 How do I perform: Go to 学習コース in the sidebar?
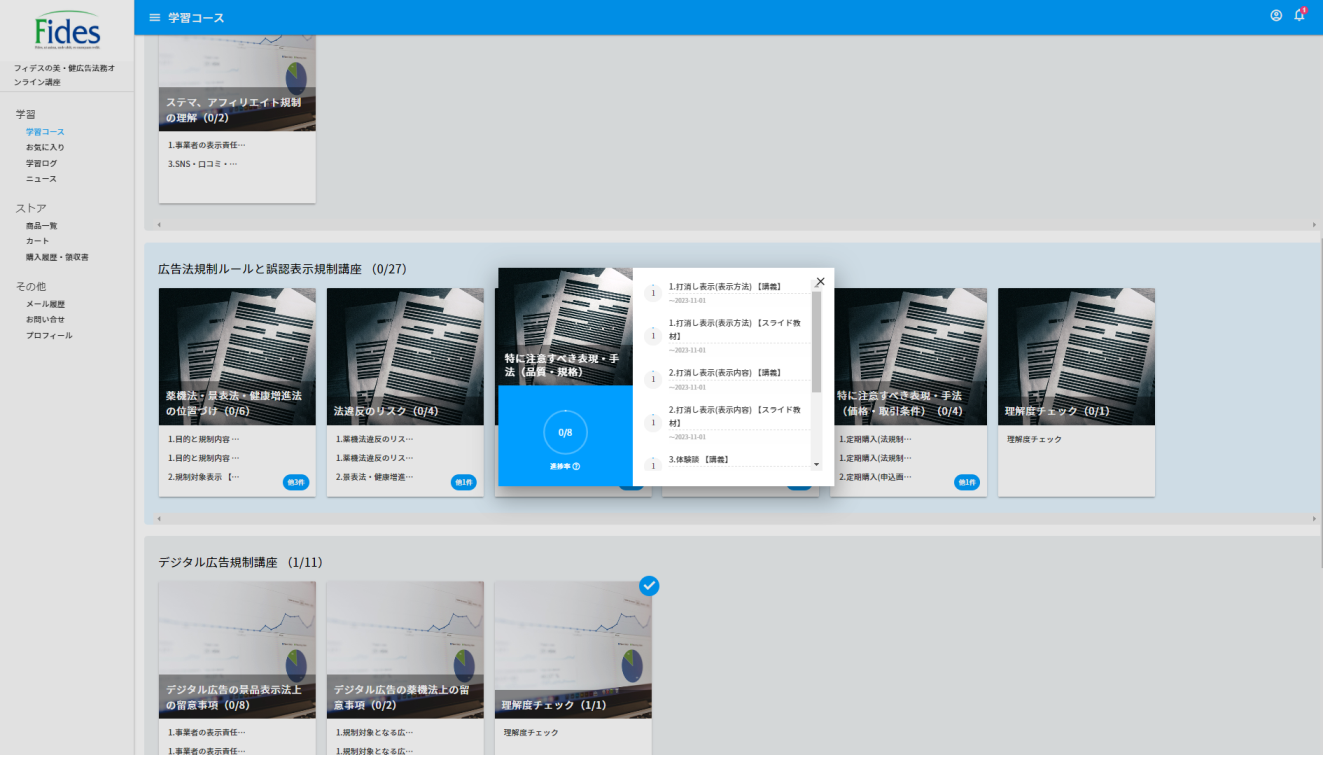tap(45, 131)
